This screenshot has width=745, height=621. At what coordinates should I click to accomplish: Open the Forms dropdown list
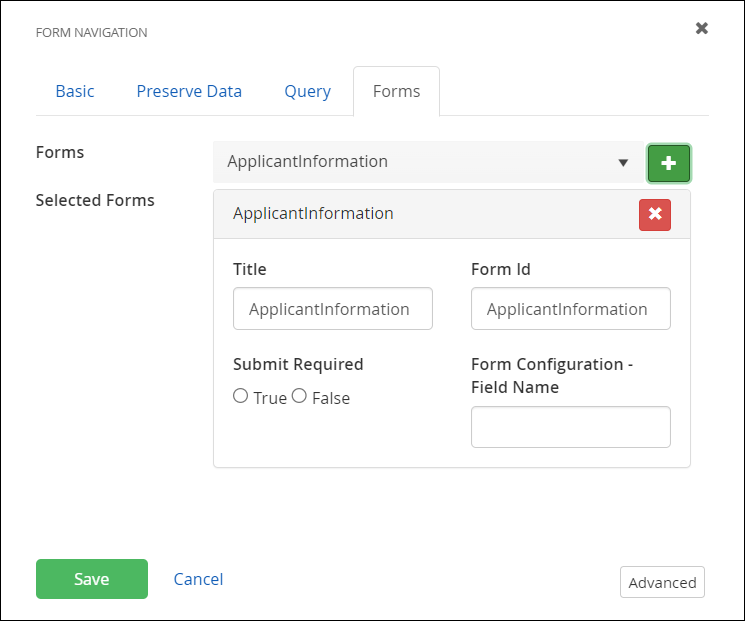(430, 162)
